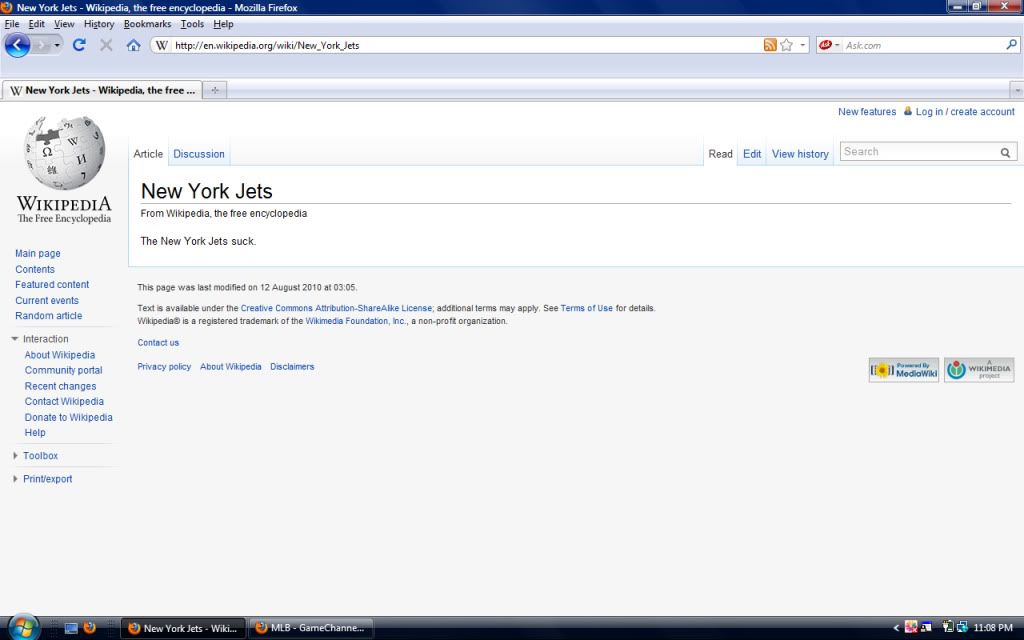Viewport: 1024px width, 640px height.
Task: Open the Tools menu
Action: tap(192, 24)
